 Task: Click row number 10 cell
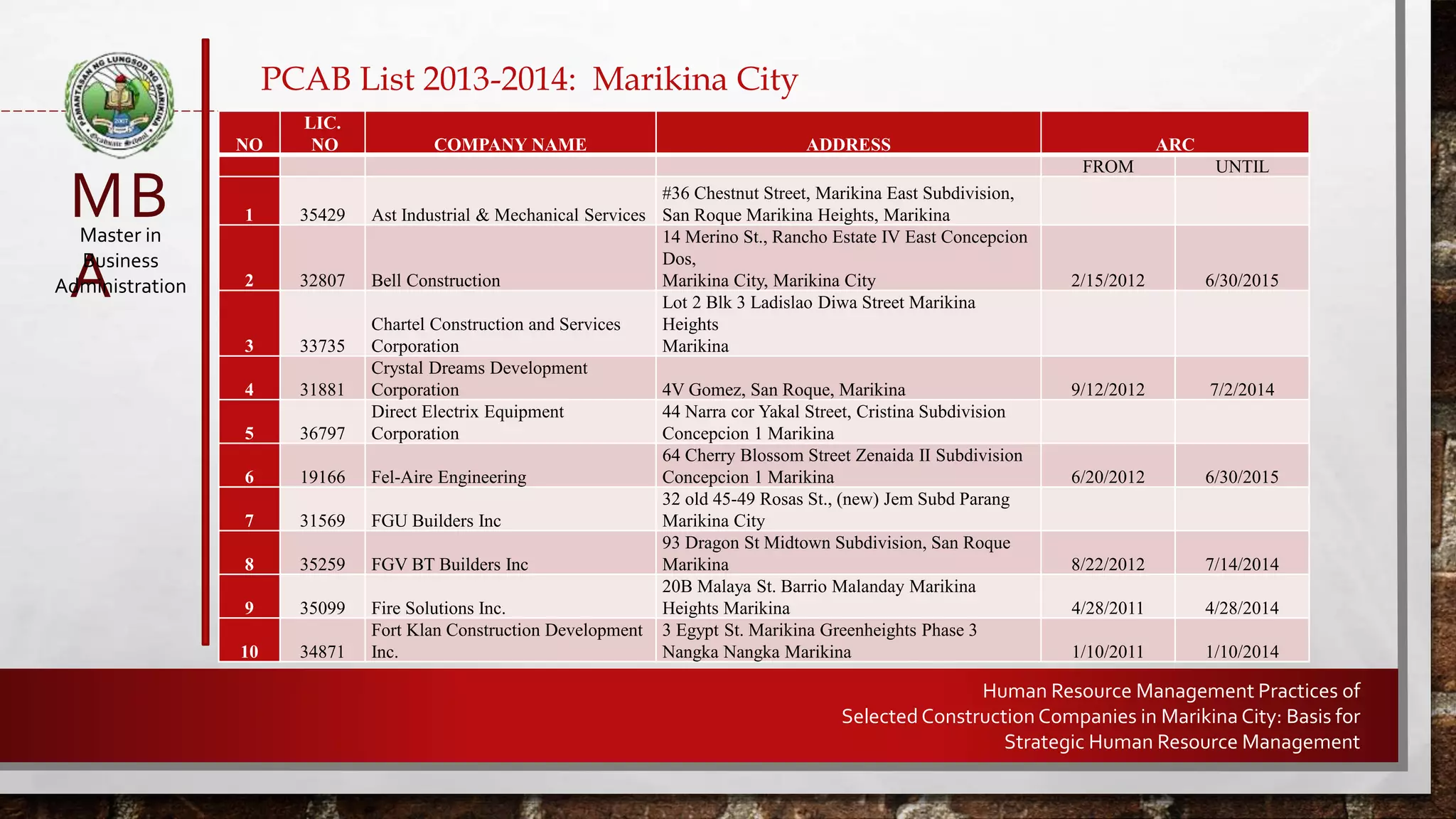[x=249, y=651]
